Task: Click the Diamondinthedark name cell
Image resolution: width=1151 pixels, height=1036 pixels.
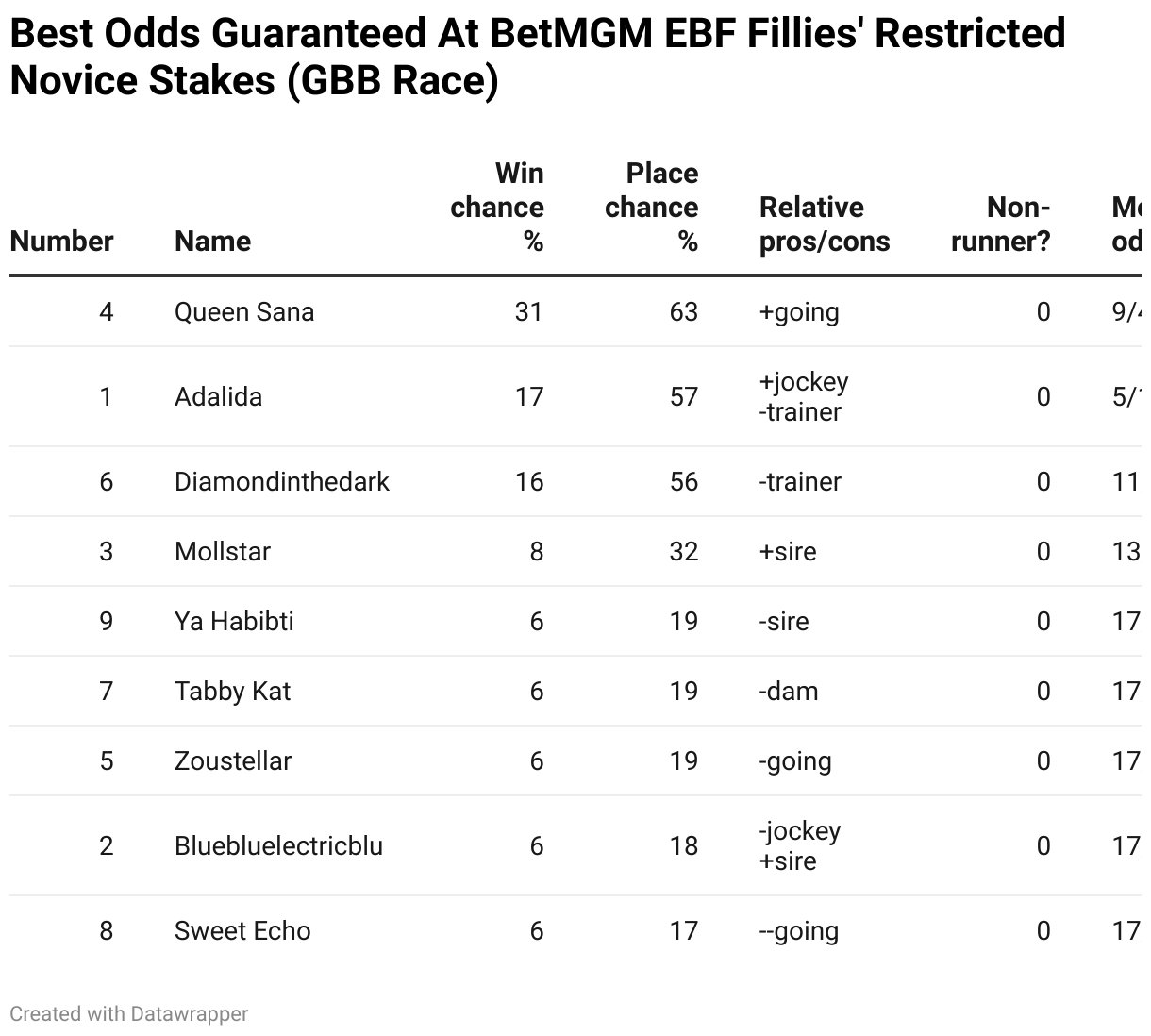Action: (x=282, y=482)
